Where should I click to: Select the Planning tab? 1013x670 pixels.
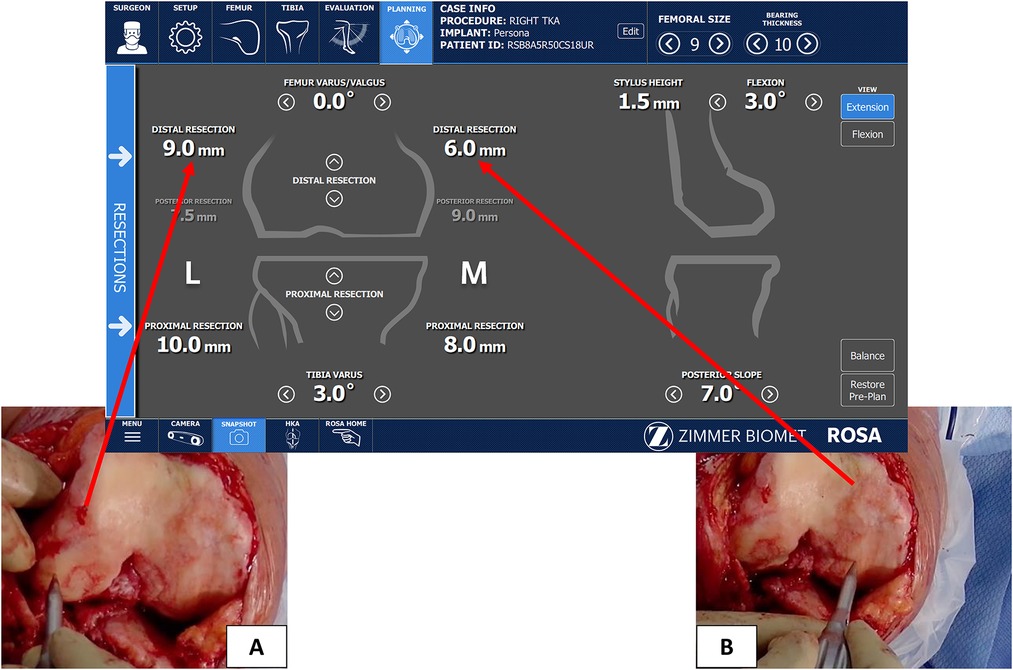(x=406, y=32)
